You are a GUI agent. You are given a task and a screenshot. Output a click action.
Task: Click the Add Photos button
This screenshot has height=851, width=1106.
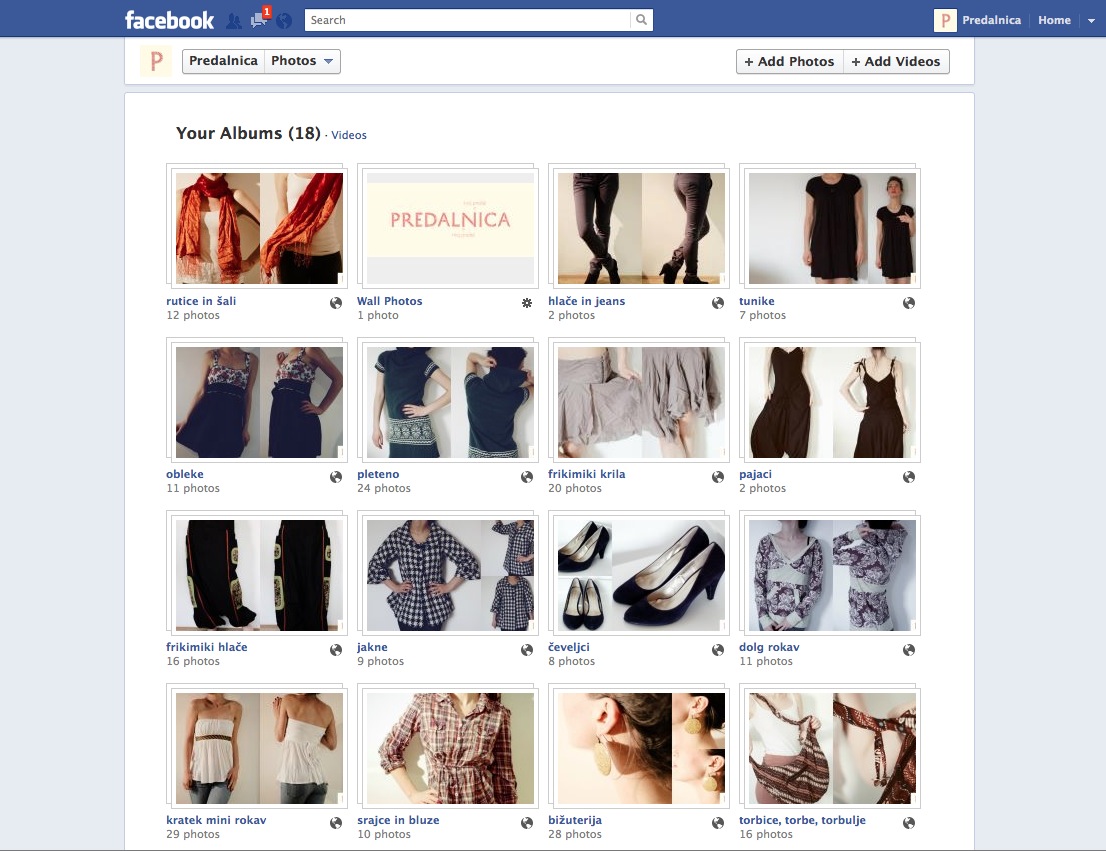[789, 61]
